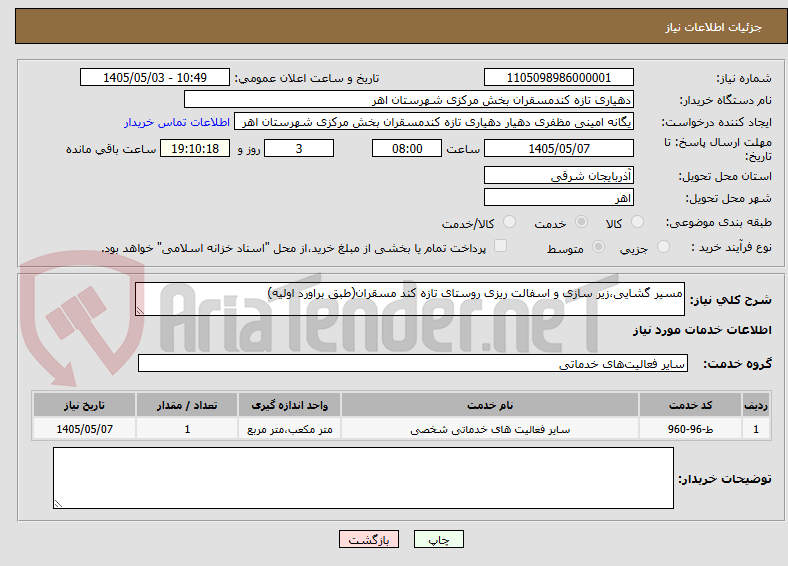Image resolution: width=788 pixels, height=566 pixels.
Task: Click the تاریخ نیاز column header
Action: [x=84, y=405]
